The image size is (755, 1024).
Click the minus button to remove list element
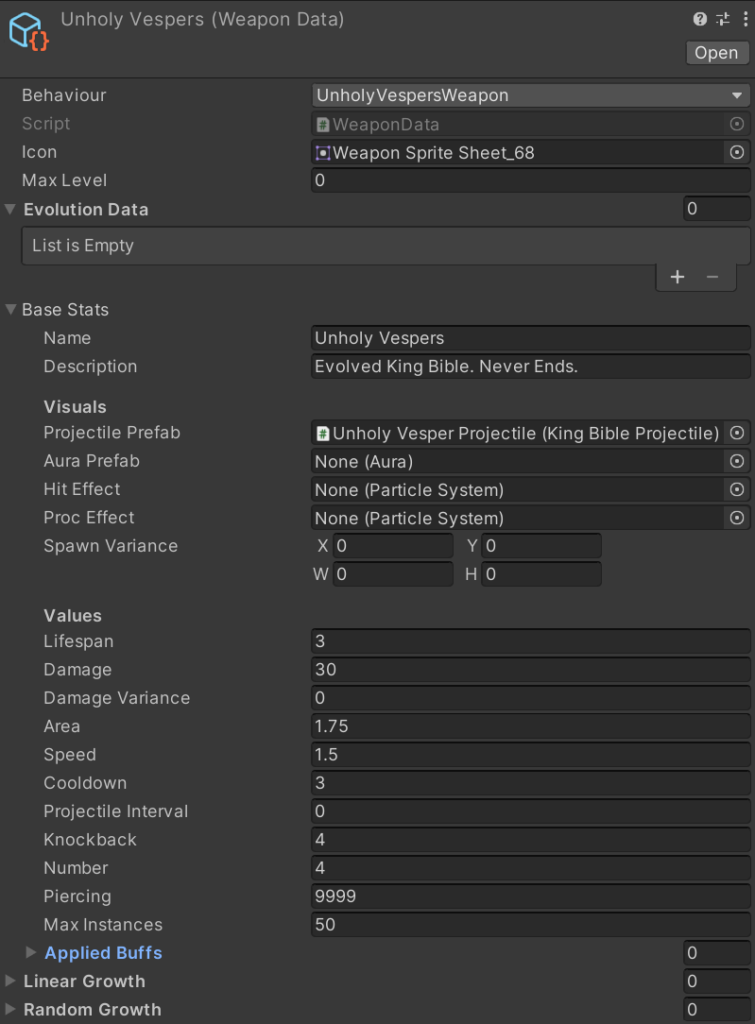click(x=712, y=277)
